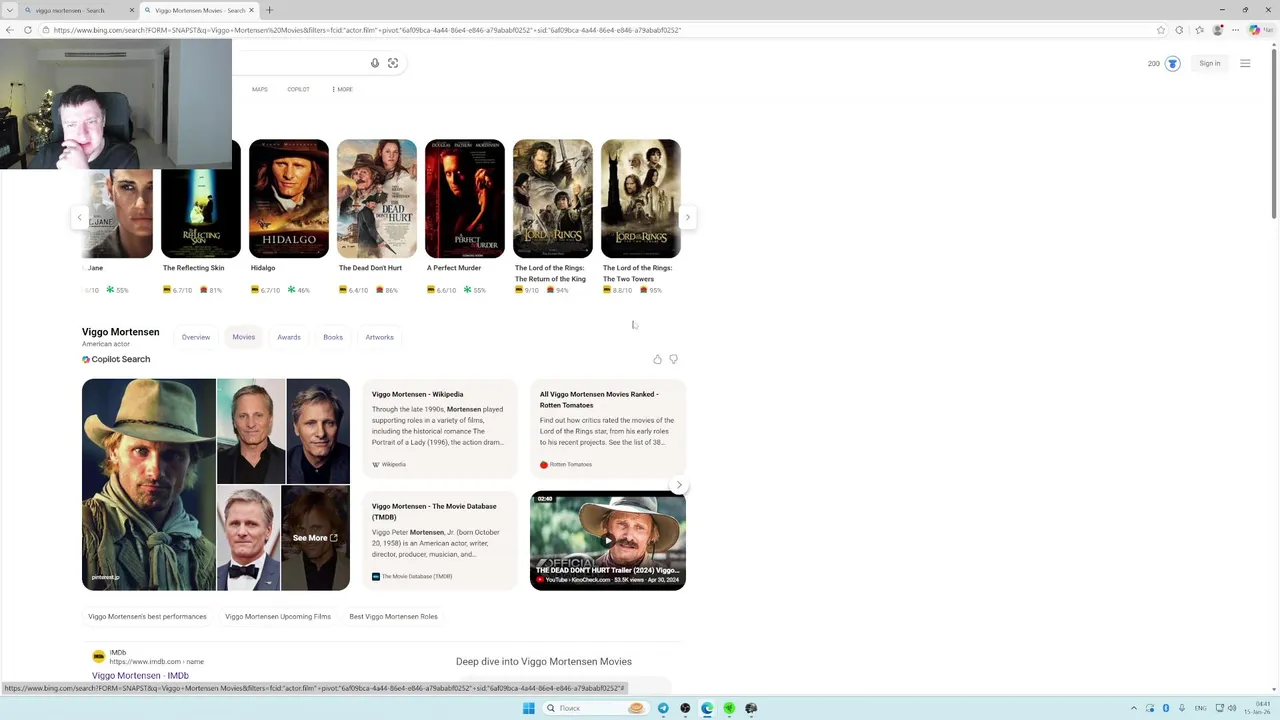The width and height of the screenshot is (1280, 720).
Task: Close the Viggo Mortensen Movies tab
Action: [x=252, y=10]
